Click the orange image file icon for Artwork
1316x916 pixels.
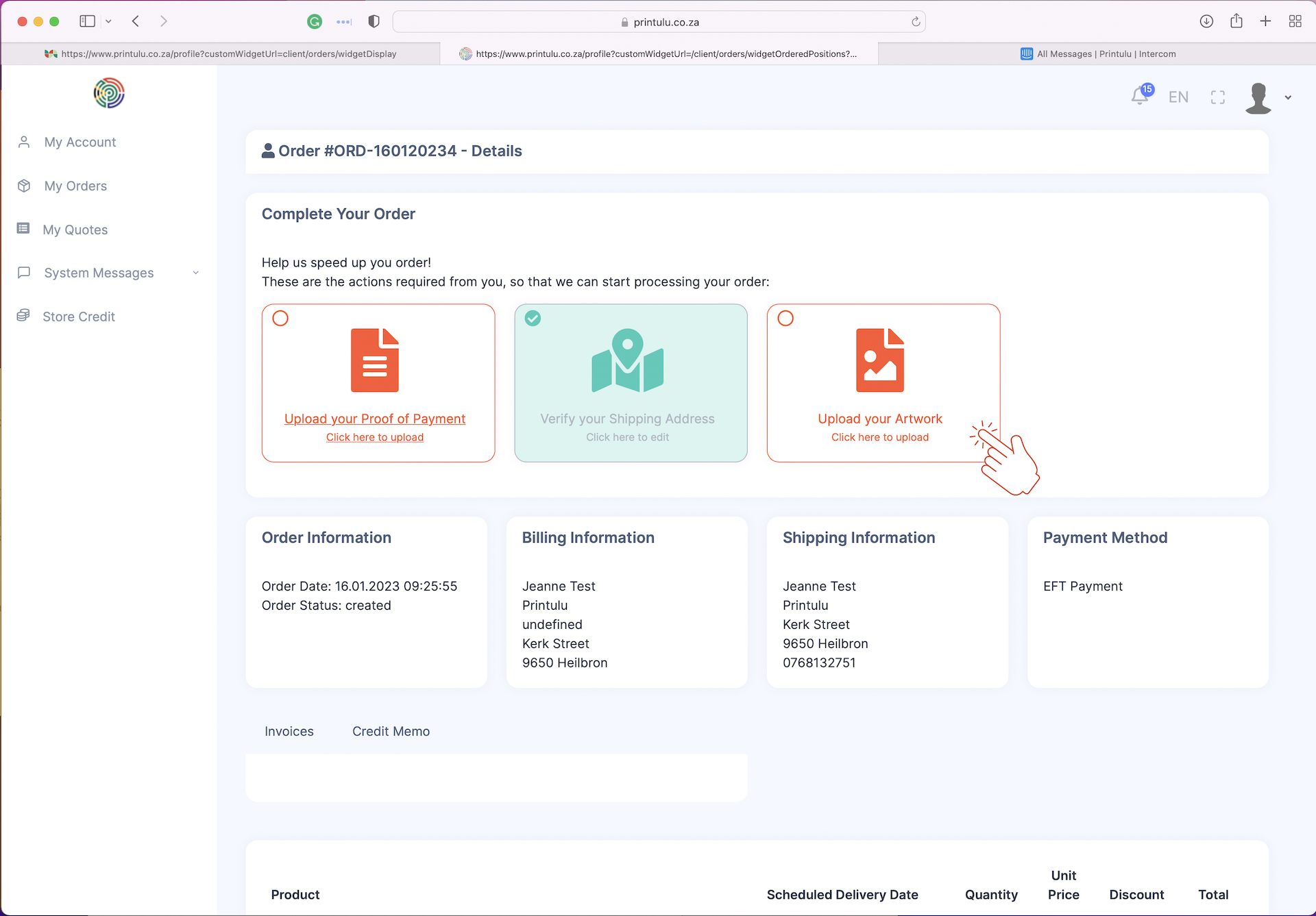pos(880,360)
